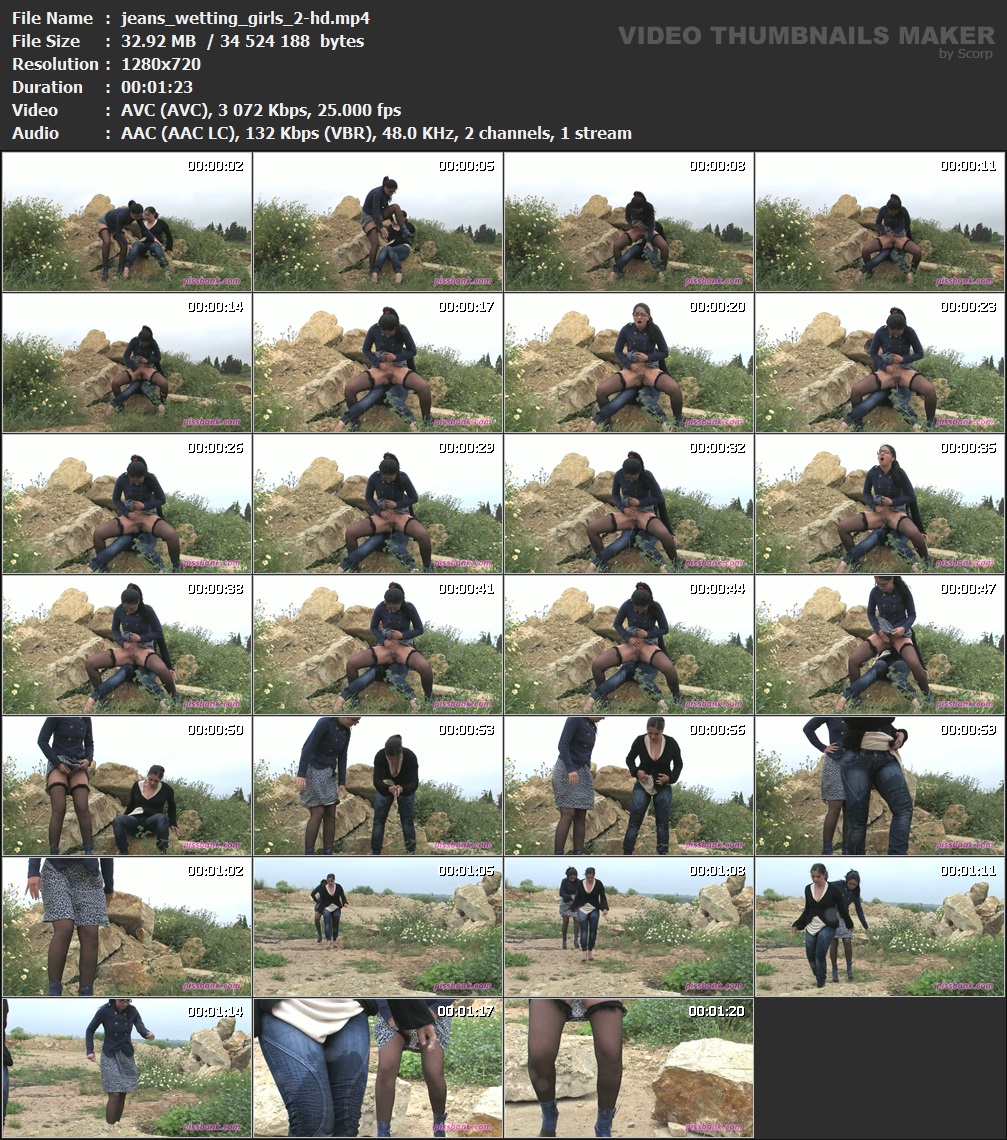Click the Duration value 00:01:23
Viewport: 1007px width, 1140px height.
157,87
